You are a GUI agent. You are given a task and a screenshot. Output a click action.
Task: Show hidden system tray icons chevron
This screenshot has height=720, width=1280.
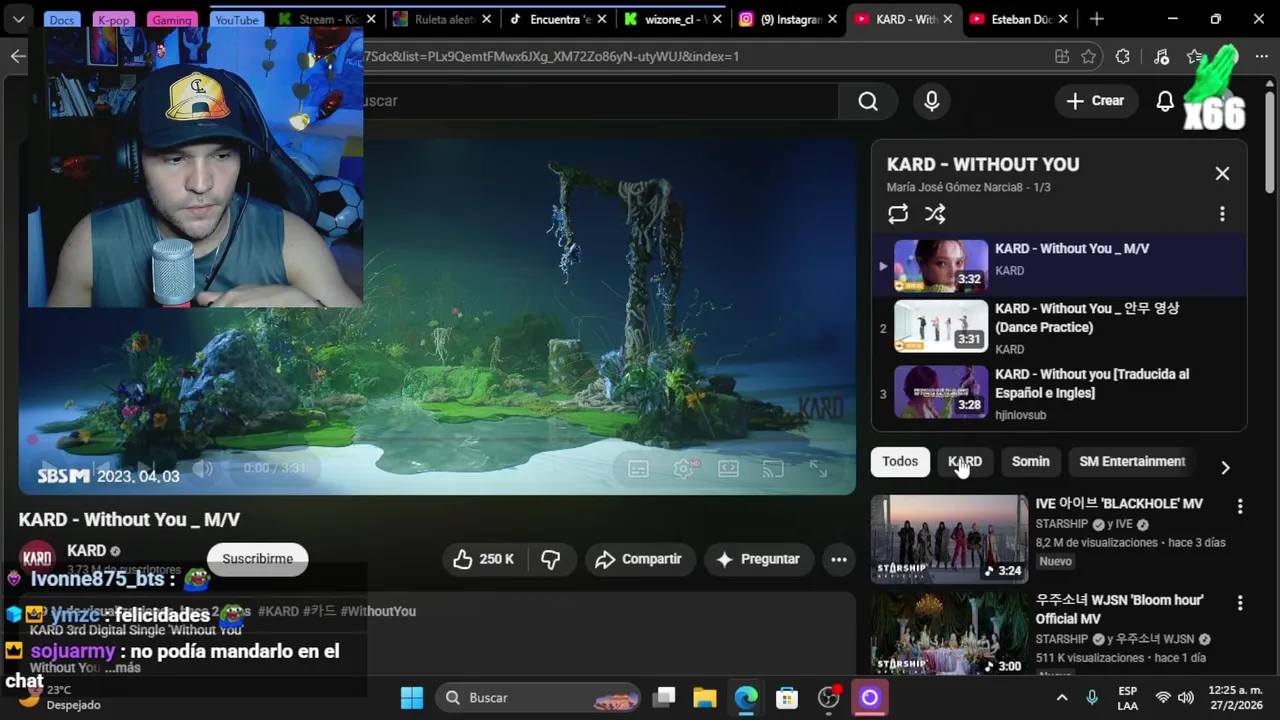coord(1062,697)
